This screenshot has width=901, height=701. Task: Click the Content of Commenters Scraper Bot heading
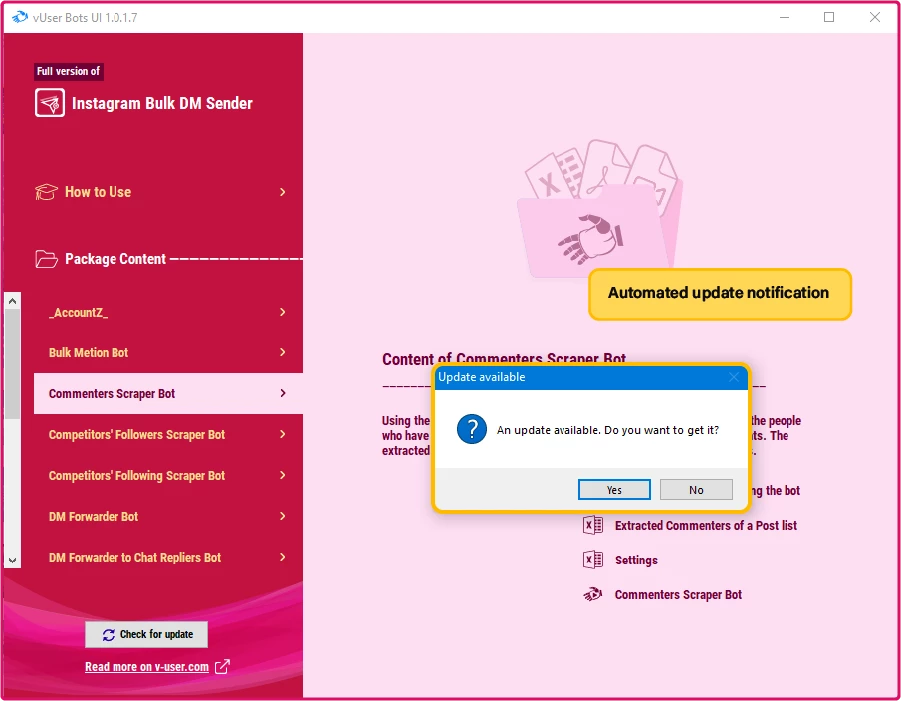pyautogui.click(x=504, y=359)
